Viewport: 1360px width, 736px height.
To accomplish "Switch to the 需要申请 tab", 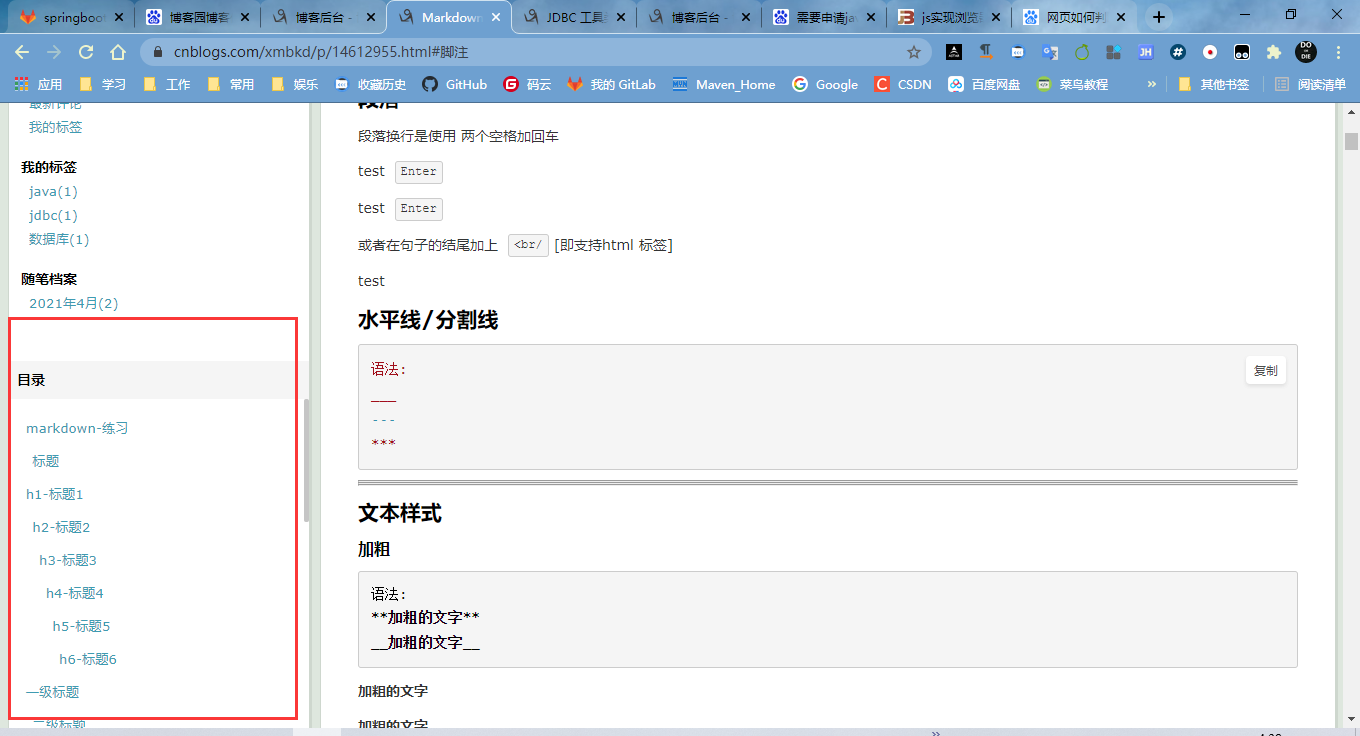I will point(825,17).
